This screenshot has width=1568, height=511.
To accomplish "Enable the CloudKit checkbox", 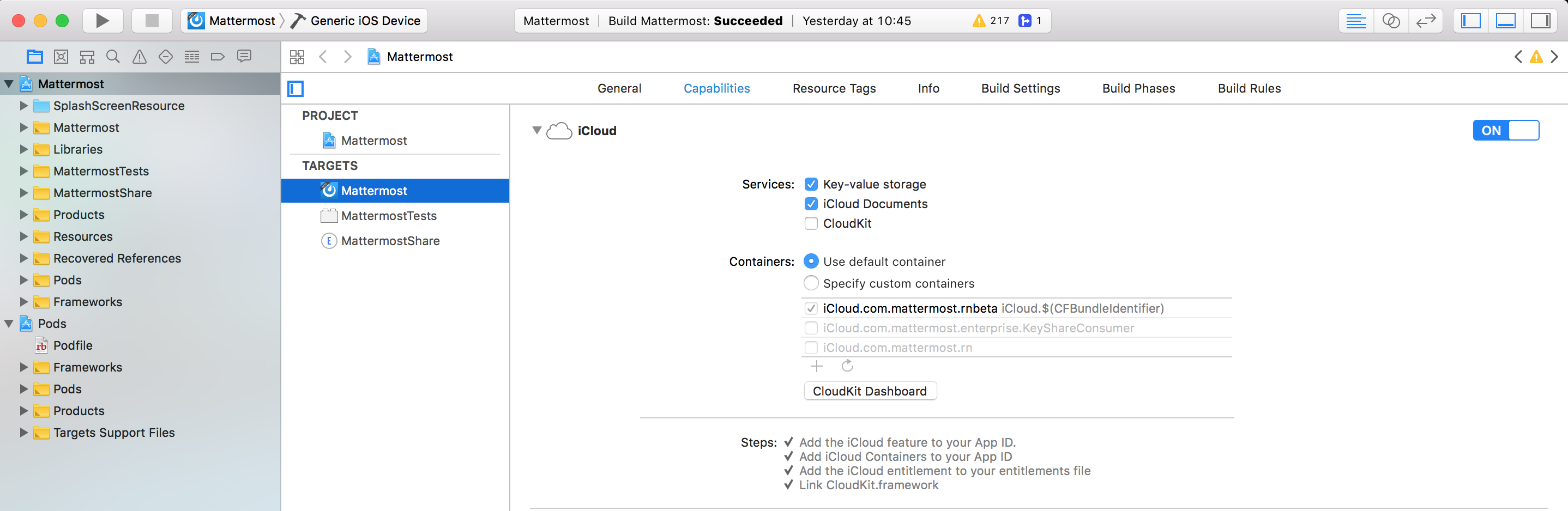I will click(x=811, y=223).
